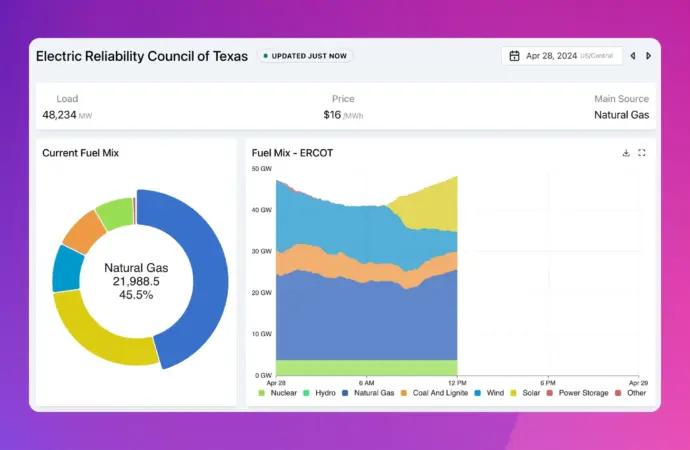Click the Updated Just Now status badge
Image resolution: width=690 pixels, height=450 pixels.
[x=305, y=56]
